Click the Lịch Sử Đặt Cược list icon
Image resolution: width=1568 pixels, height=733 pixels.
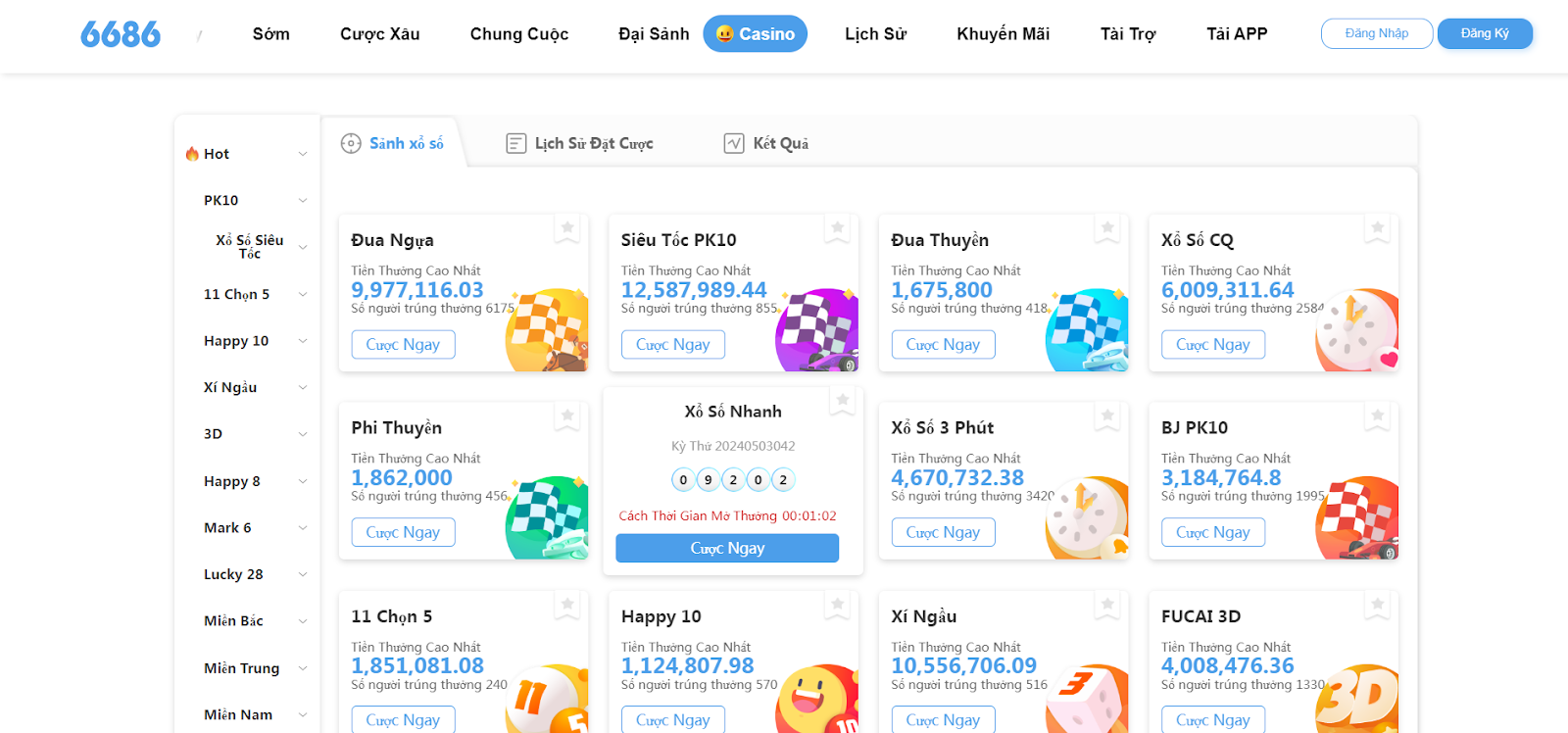pos(516,144)
